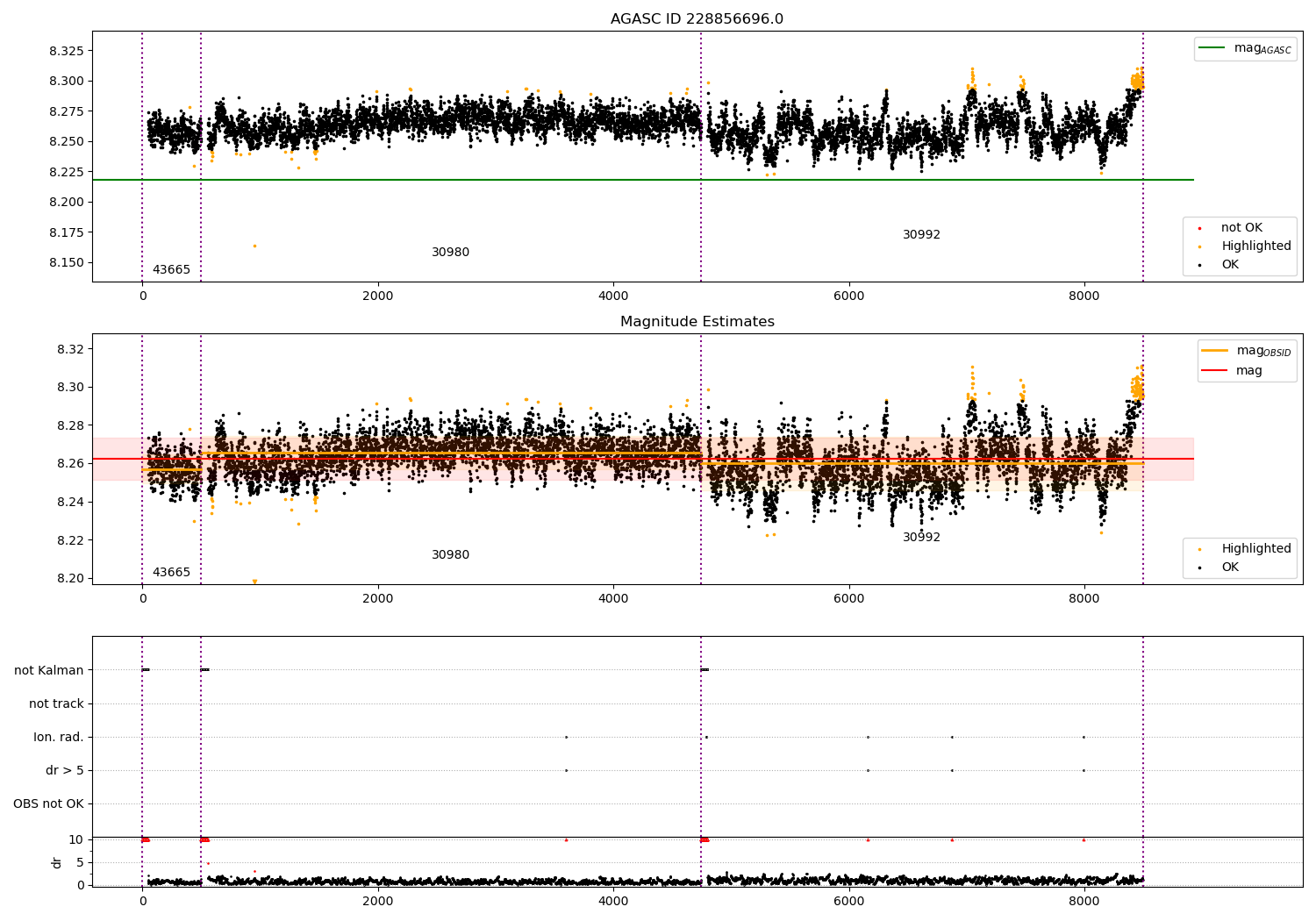Click the "30992" label in Magnitude Estimates plot
Image resolution: width=1316 pixels, height=921 pixels.
pyautogui.click(x=921, y=538)
